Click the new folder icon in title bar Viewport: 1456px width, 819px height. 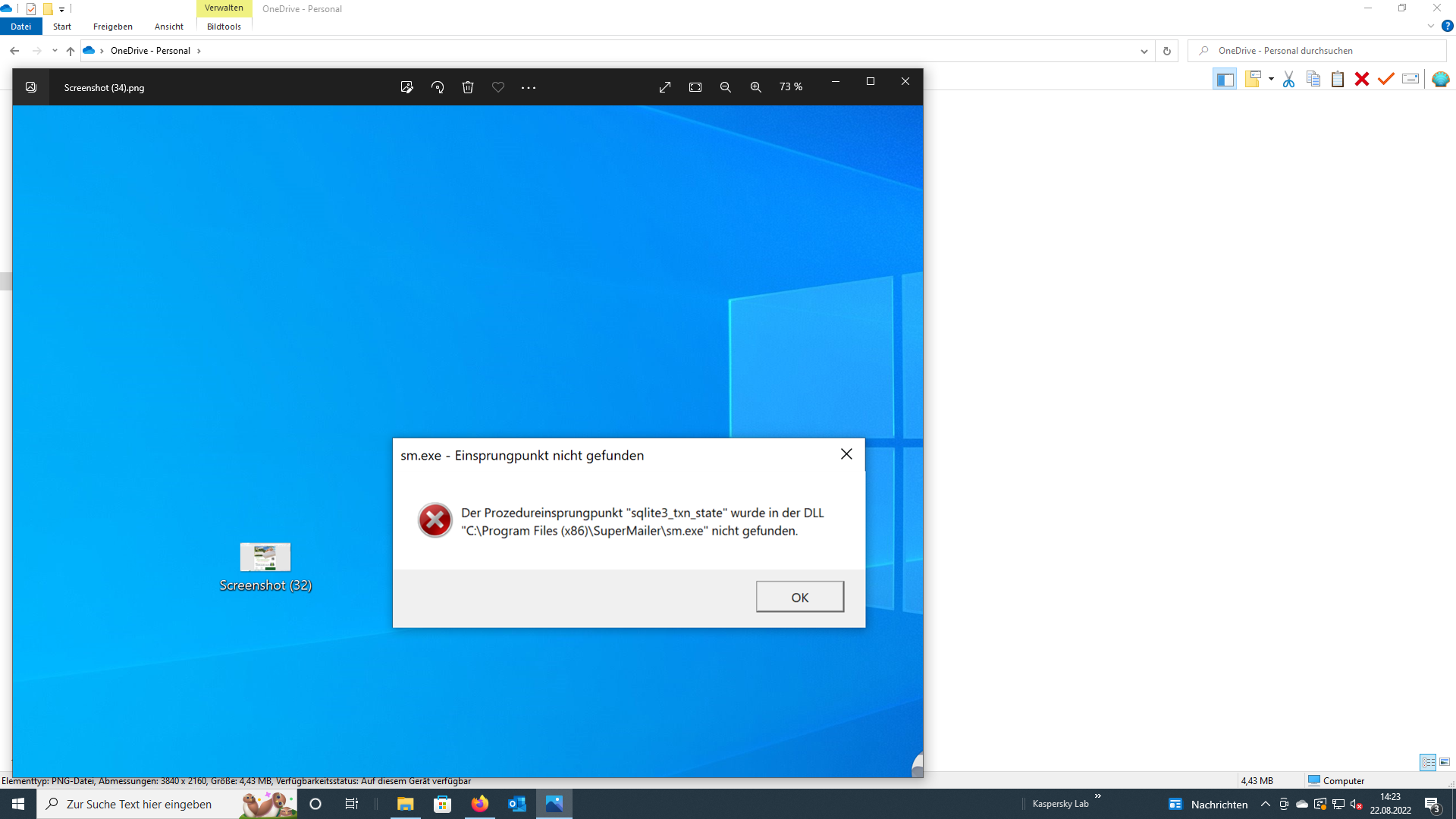coord(47,9)
